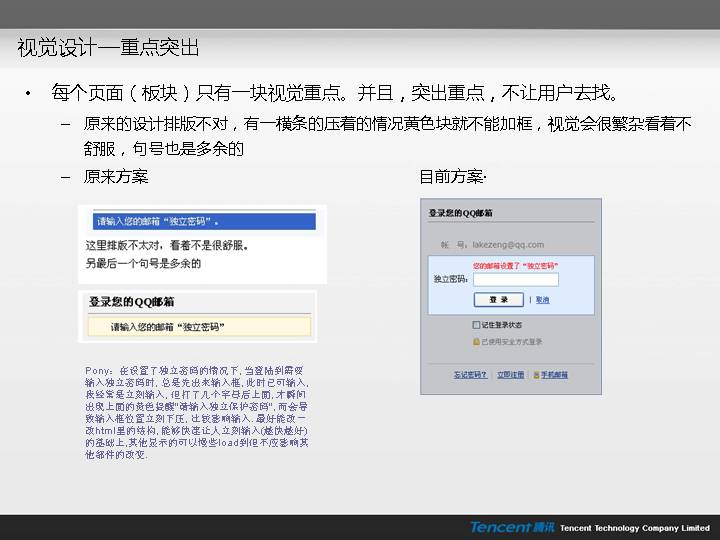Enable the 记住登录状态 checkbox
The height and width of the screenshot is (540, 720).
[477, 325]
